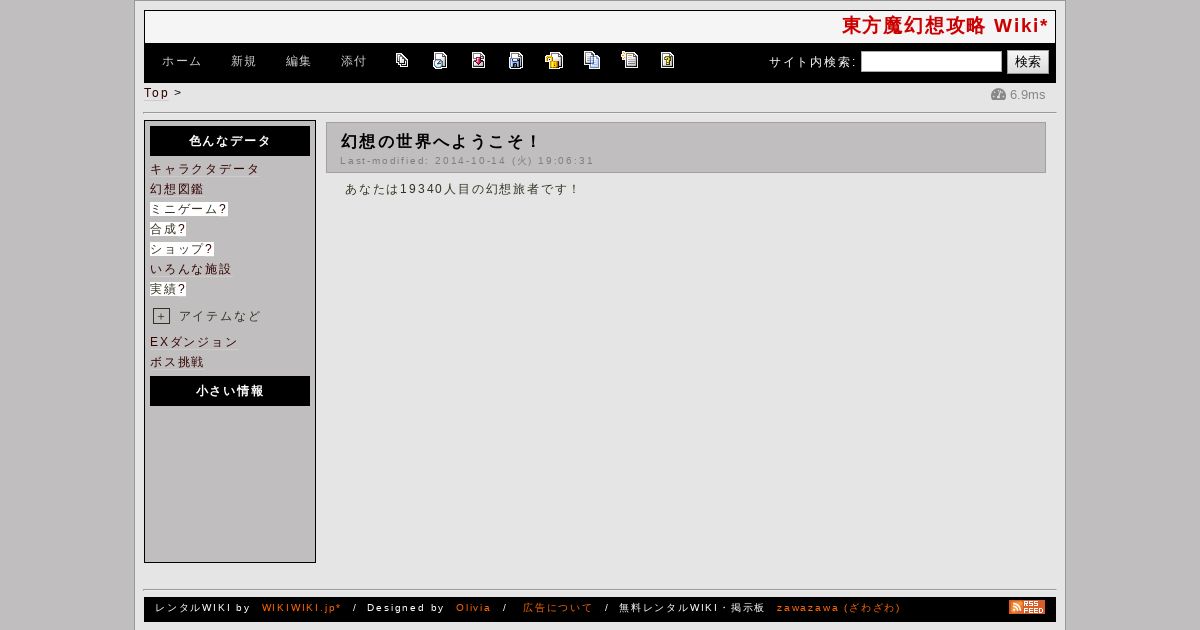Open the 添付 attach menu item
Image resolution: width=1200 pixels, height=630 pixels.
click(x=354, y=62)
